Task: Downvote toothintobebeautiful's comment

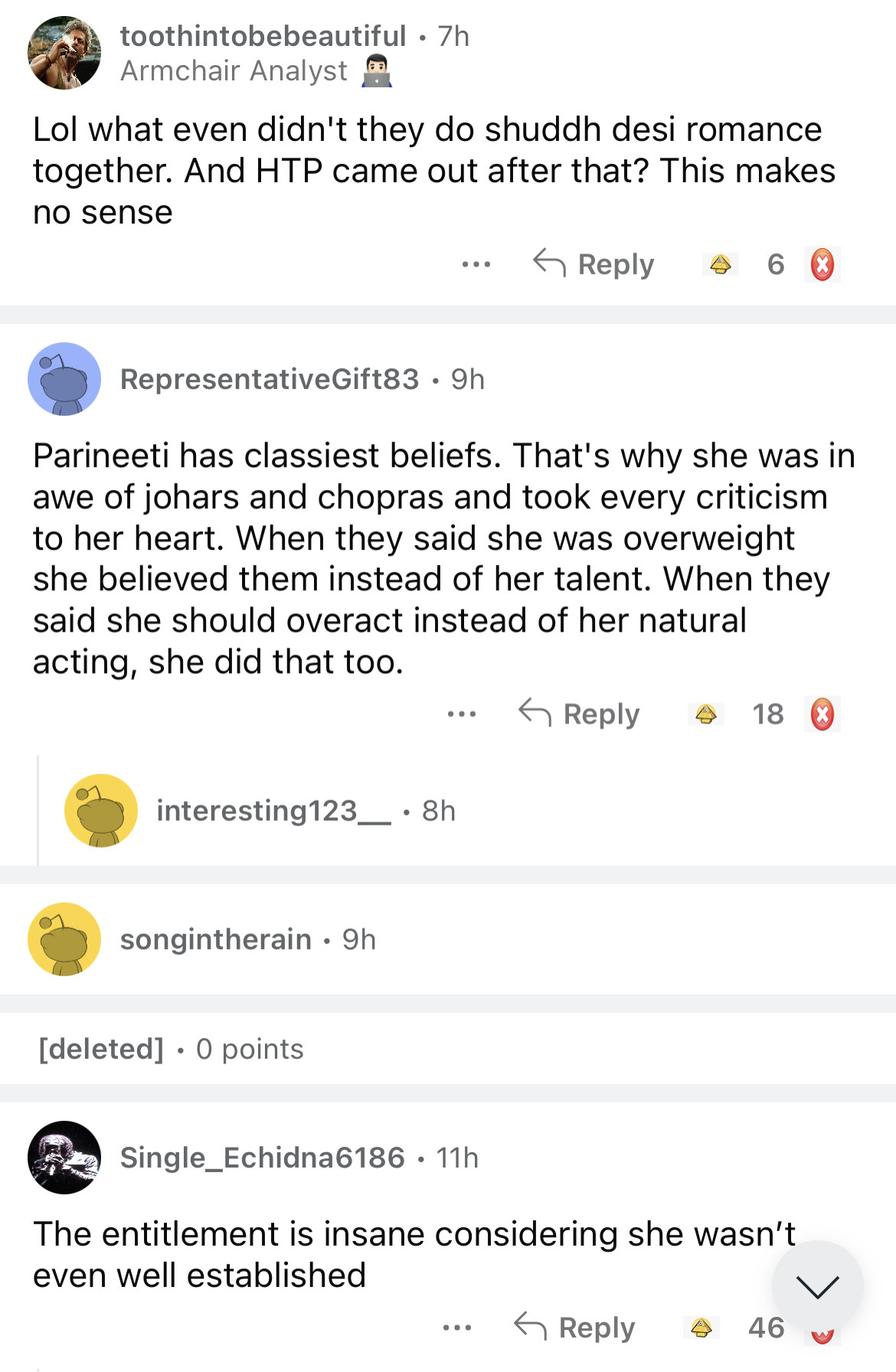Action: 822,265
